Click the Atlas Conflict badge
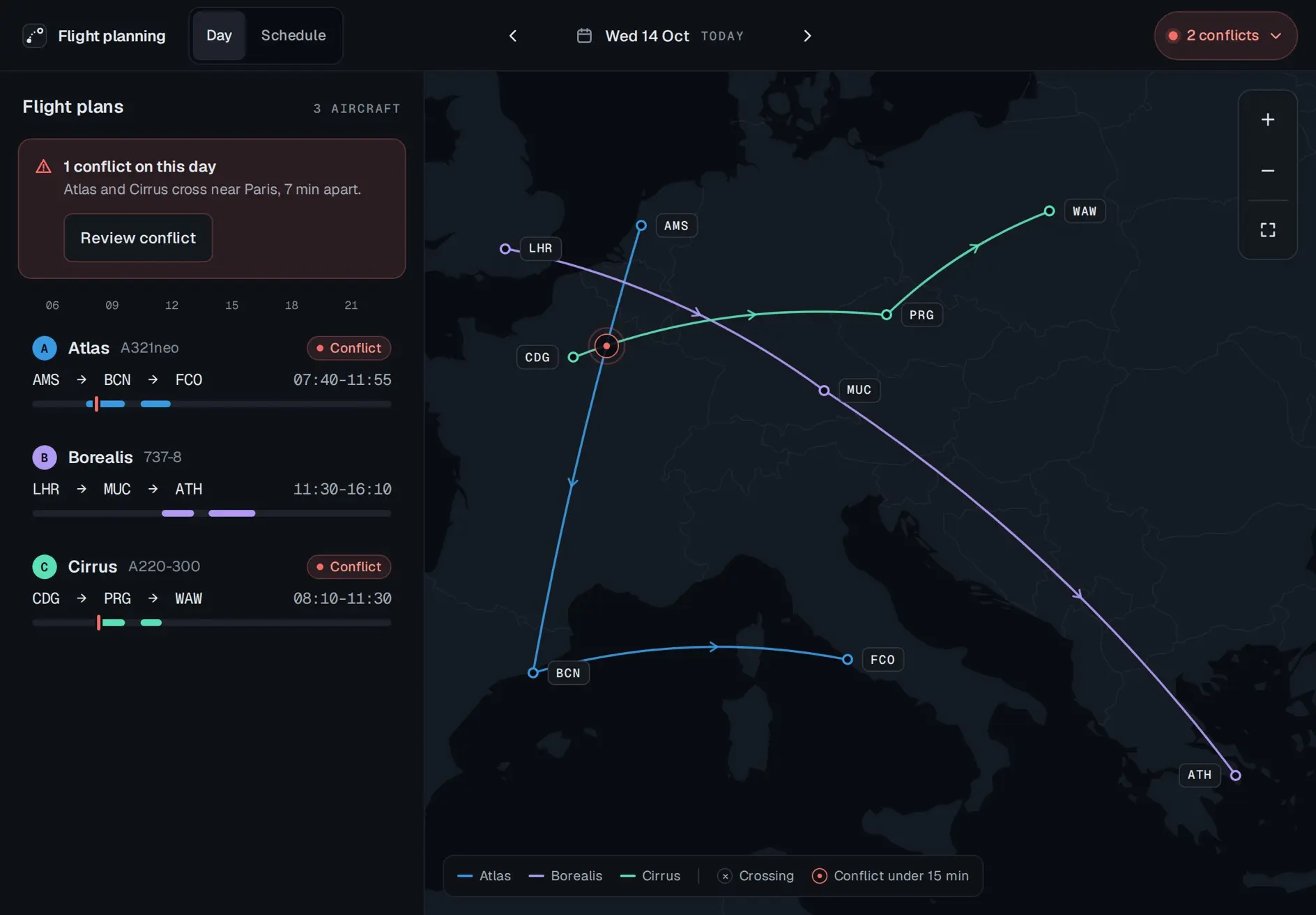 point(349,348)
